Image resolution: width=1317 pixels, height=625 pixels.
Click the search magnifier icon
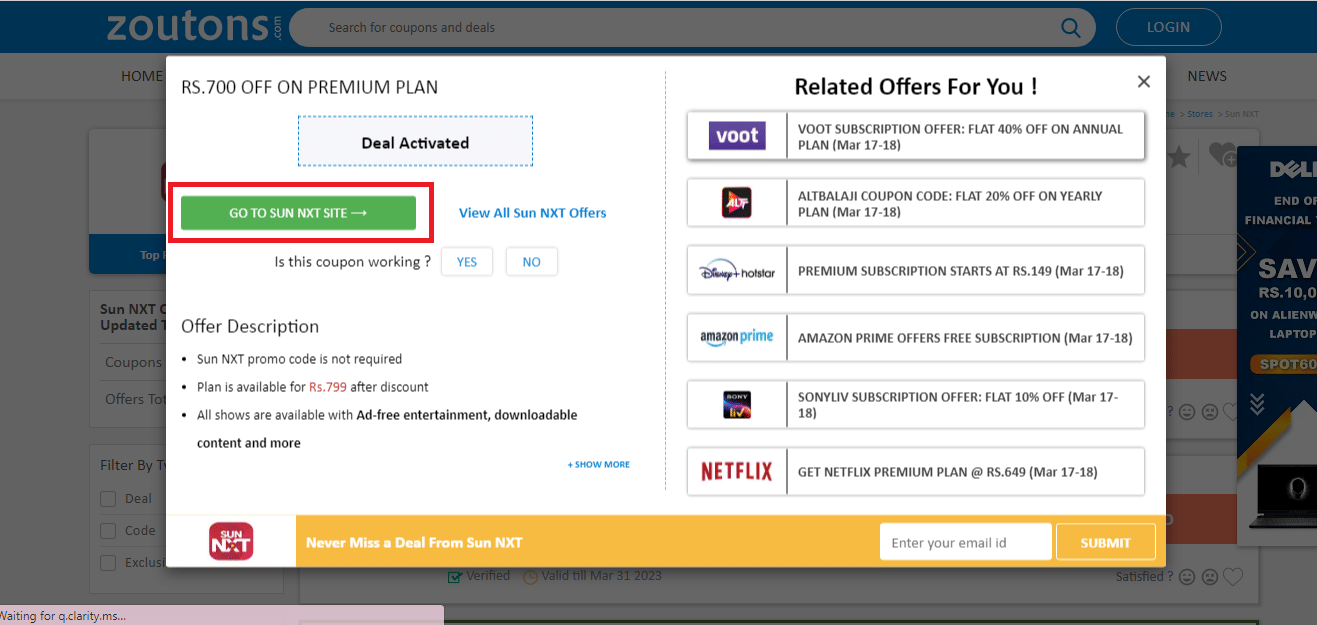(x=1070, y=27)
